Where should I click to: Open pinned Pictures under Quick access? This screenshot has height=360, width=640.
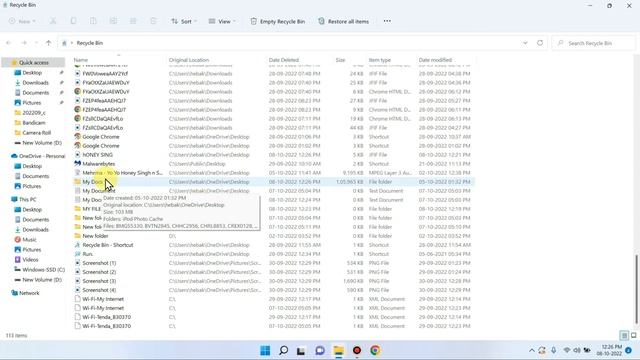point(31,103)
